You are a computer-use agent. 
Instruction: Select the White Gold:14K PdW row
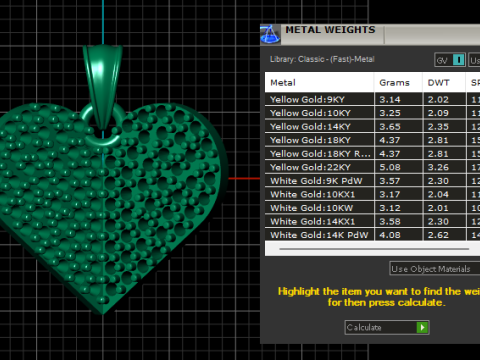pyautogui.click(x=372, y=235)
